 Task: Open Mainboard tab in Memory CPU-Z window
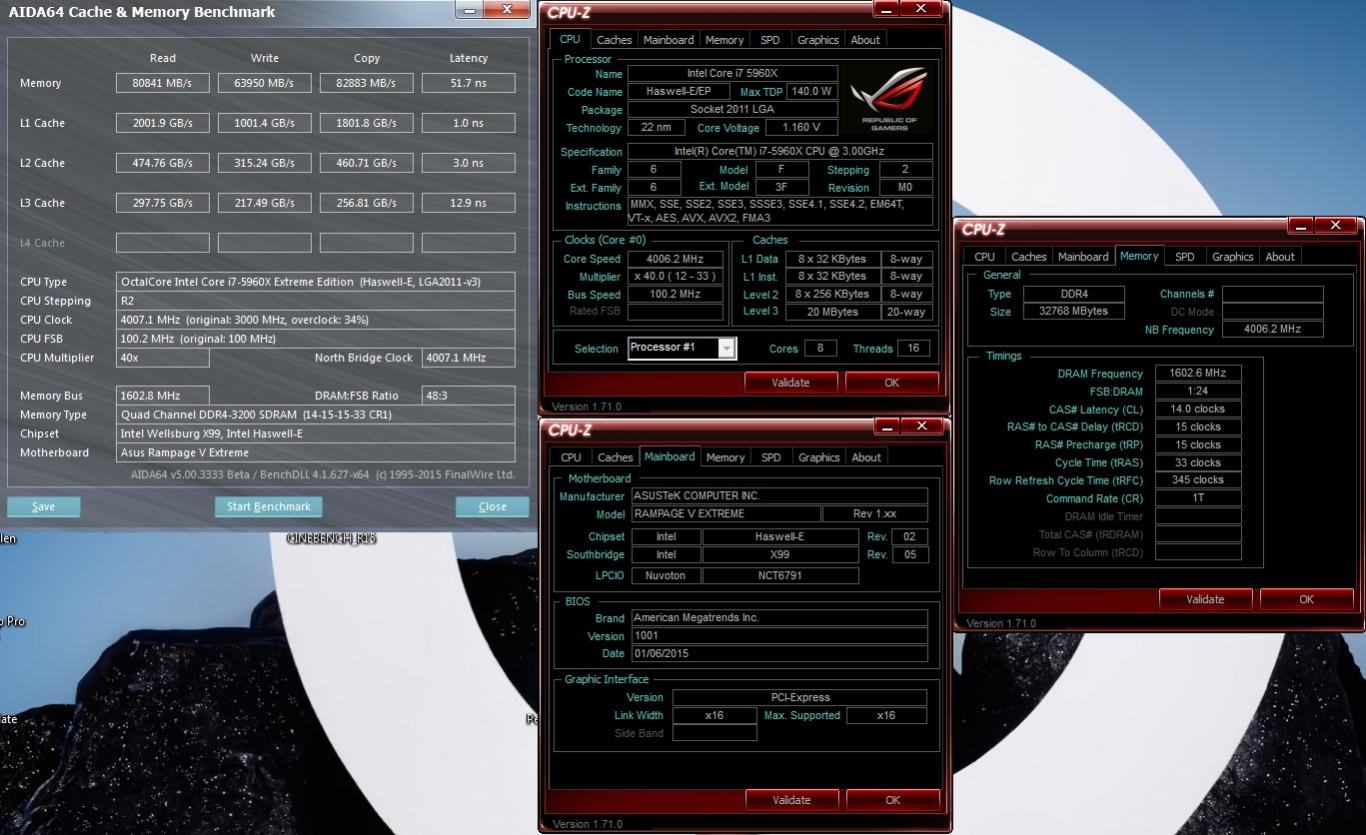pos(1083,257)
